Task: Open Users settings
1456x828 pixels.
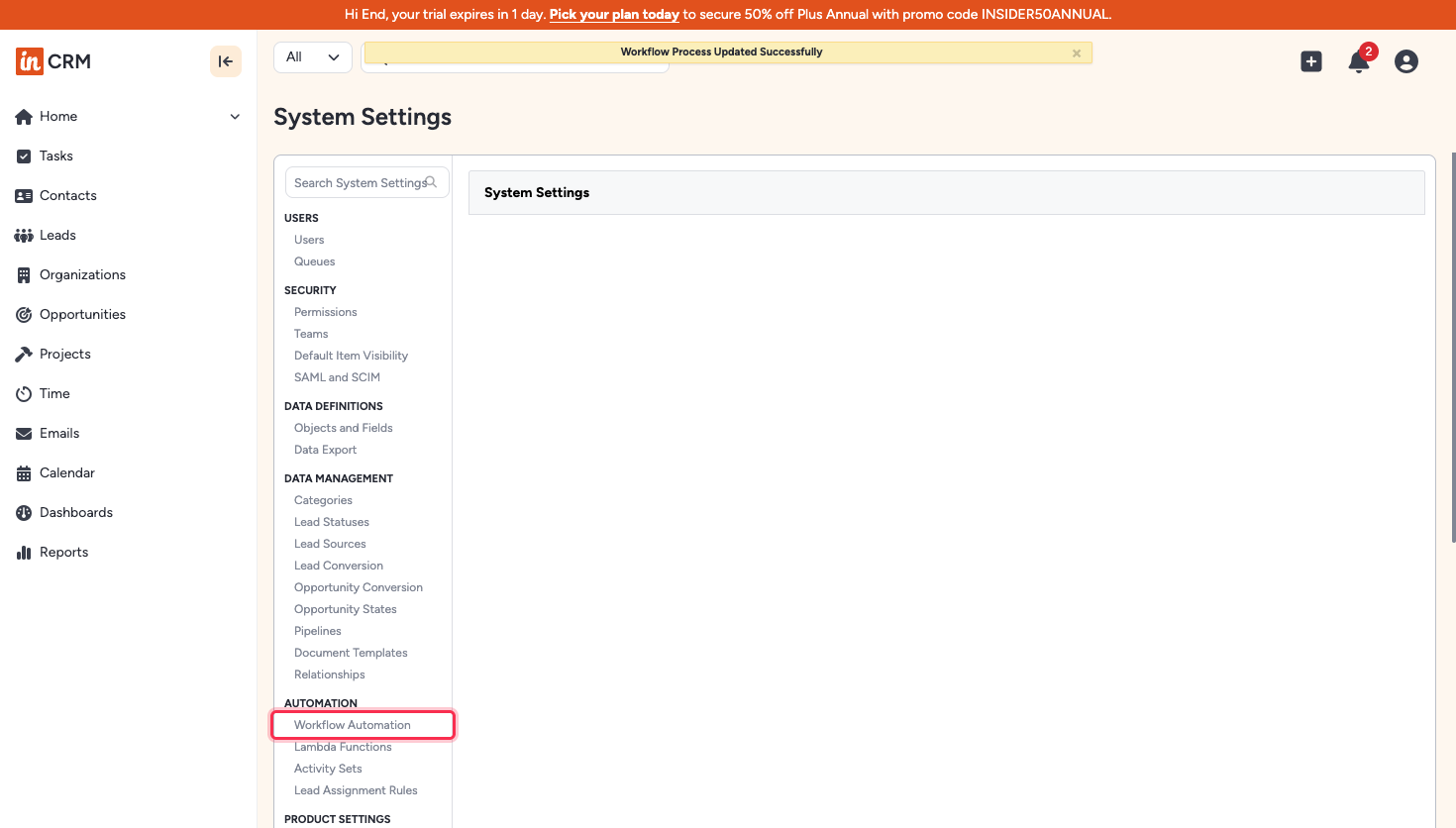Action: [x=309, y=240]
